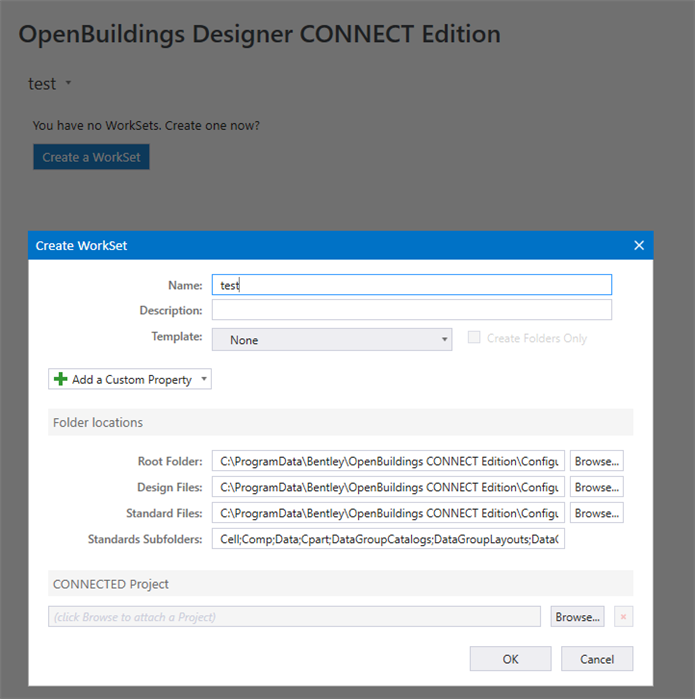Click Browse for Design Files
Viewport: 695px width, 699px height.
coord(596,487)
